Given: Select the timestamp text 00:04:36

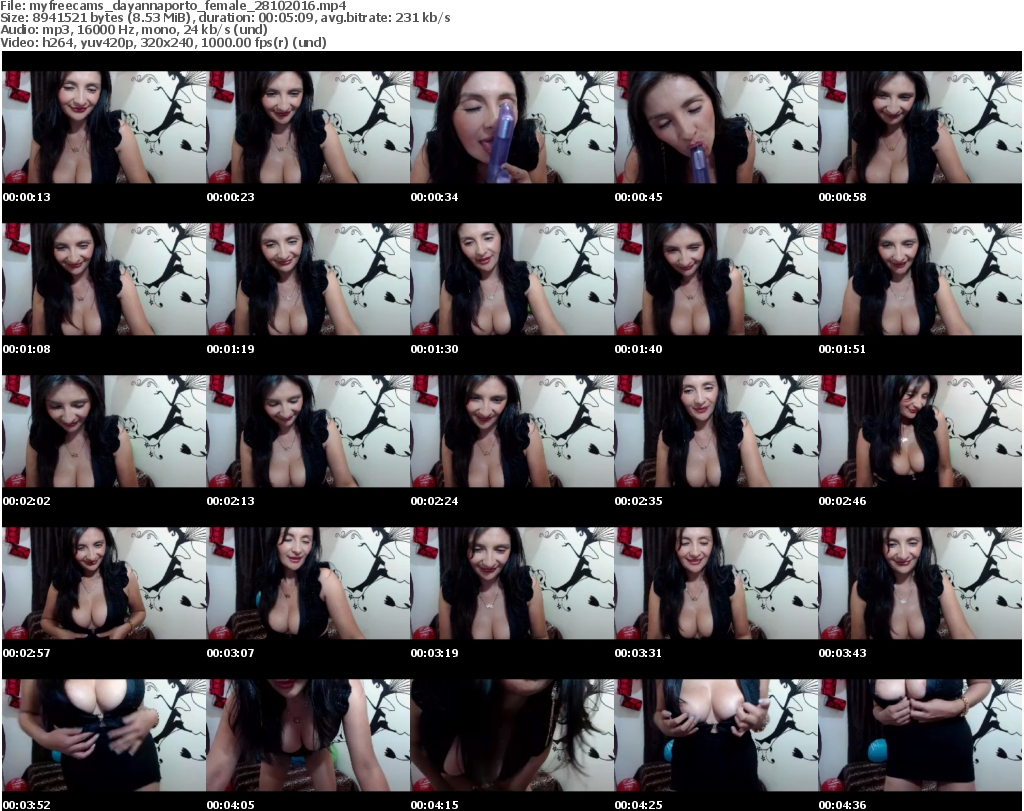Looking at the screenshot, I should coord(842,805).
